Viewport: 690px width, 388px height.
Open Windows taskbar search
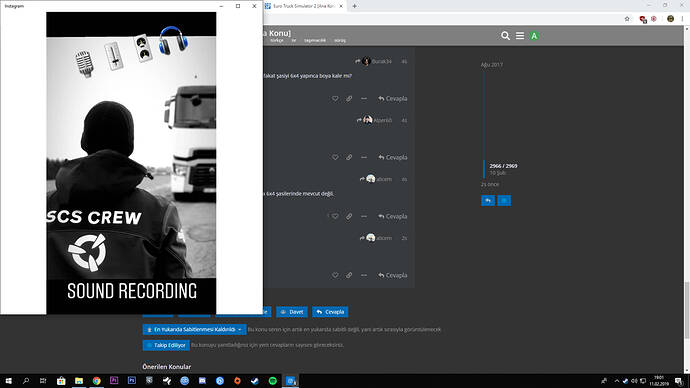click(26, 381)
